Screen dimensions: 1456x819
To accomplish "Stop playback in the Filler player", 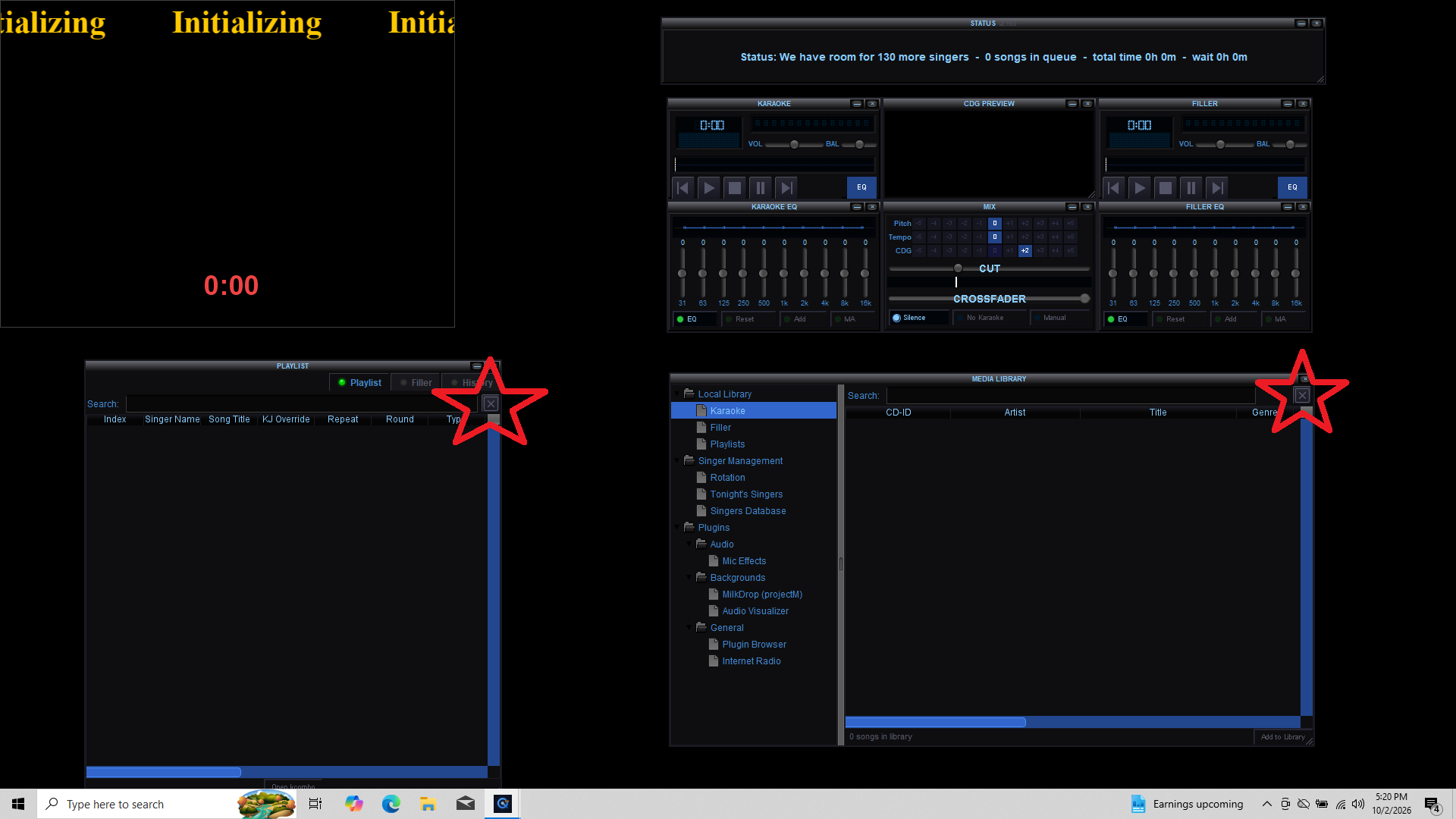I will [x=1165, y=188].
